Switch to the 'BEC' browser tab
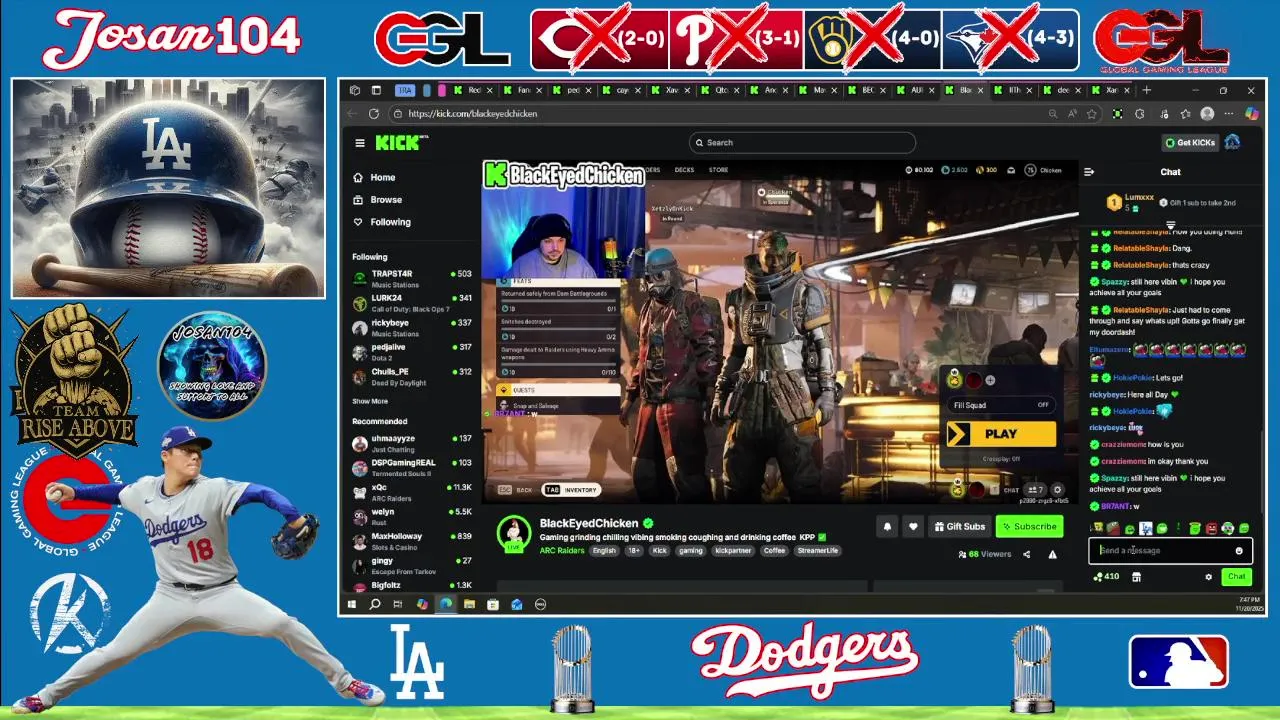 [869, 90]
